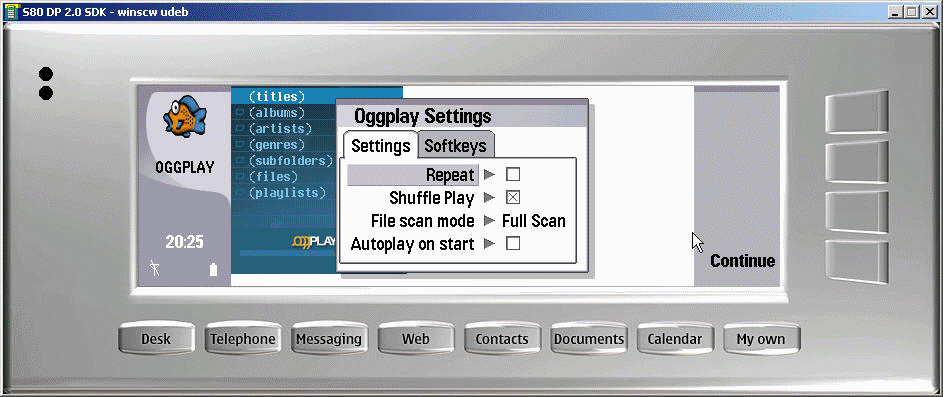Click the third hardware softkey on the right
Screen dimensions: 943x397
pyautogui.click(x=856, y=212)
